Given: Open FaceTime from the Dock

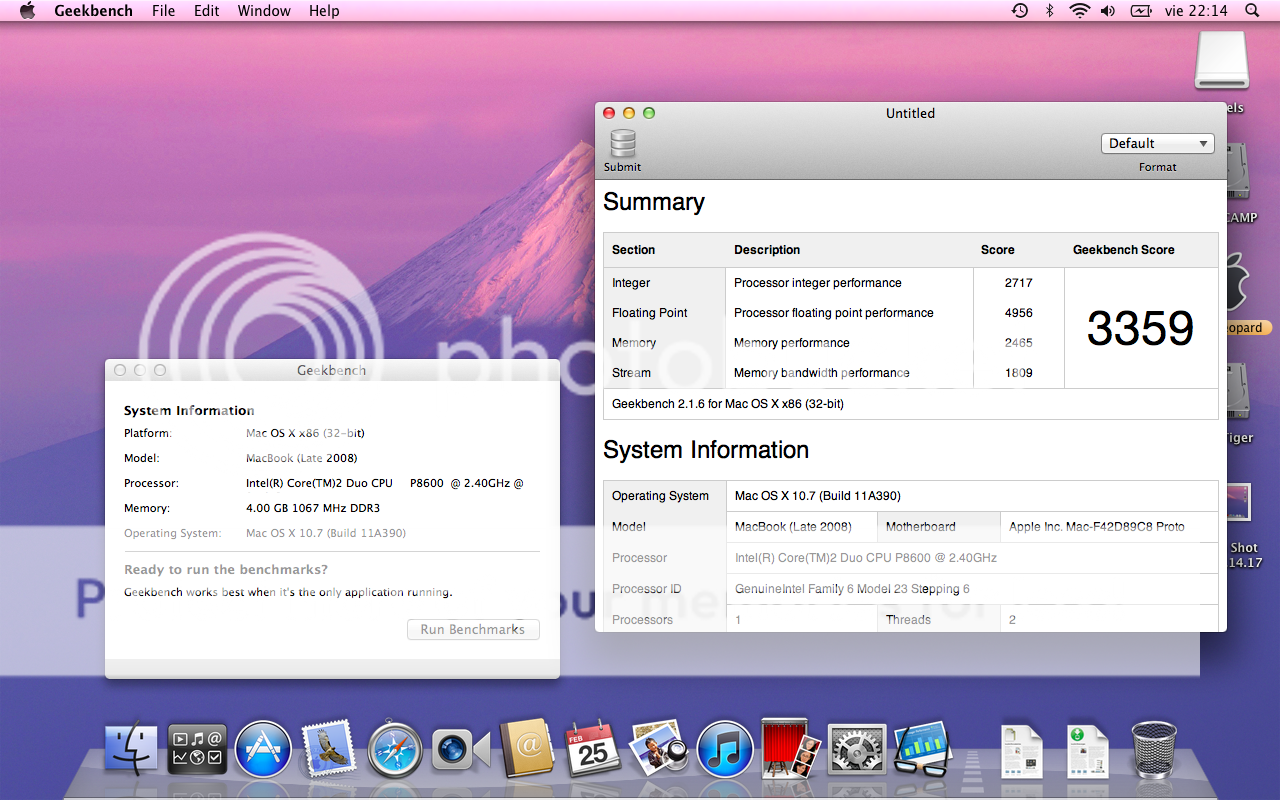Looking at the screenshot, I should coord(461,750).
